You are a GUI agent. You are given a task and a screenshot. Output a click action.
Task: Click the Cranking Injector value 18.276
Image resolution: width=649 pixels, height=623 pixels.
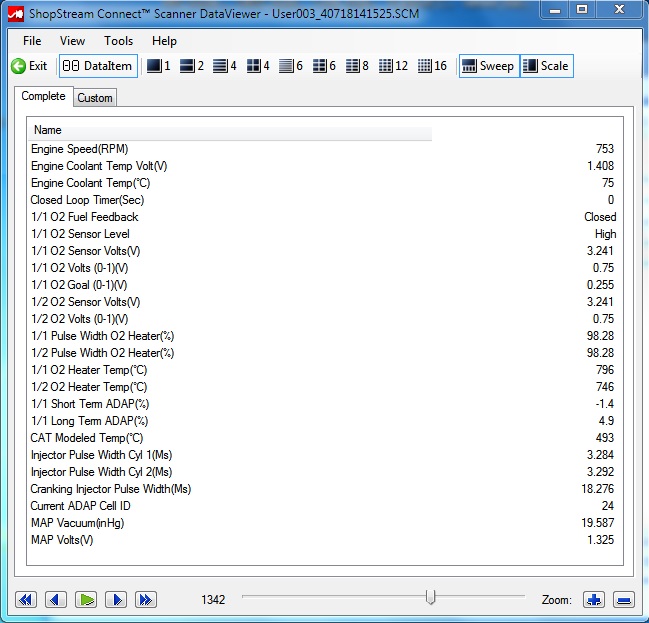tap(597, 489)
